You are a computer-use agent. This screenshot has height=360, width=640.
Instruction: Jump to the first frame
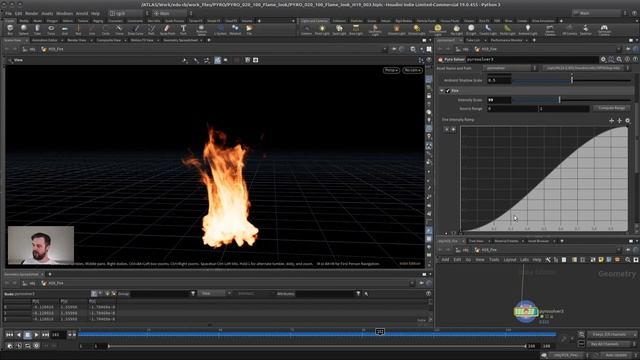pos(9,335)
